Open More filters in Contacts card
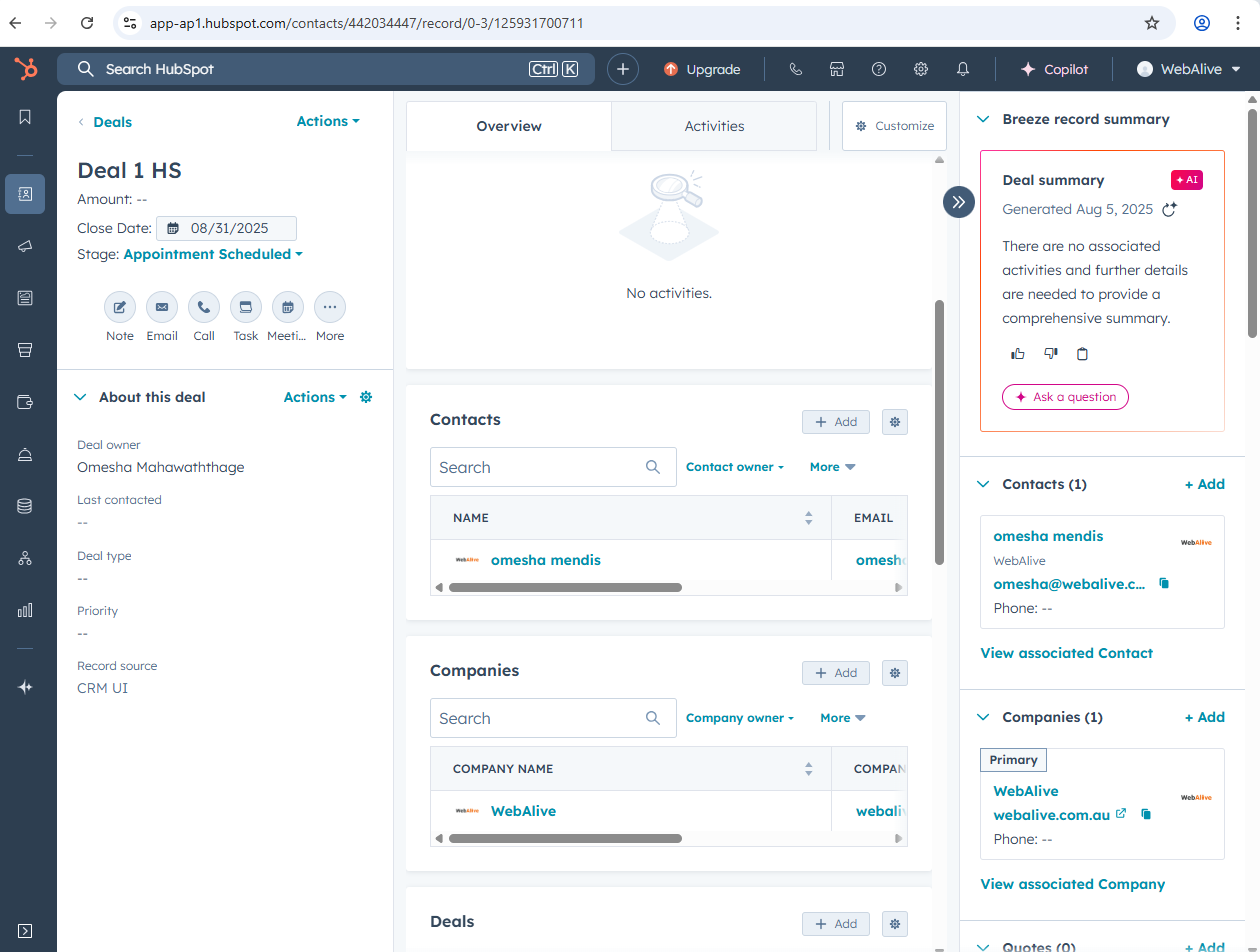 [833, 467]
